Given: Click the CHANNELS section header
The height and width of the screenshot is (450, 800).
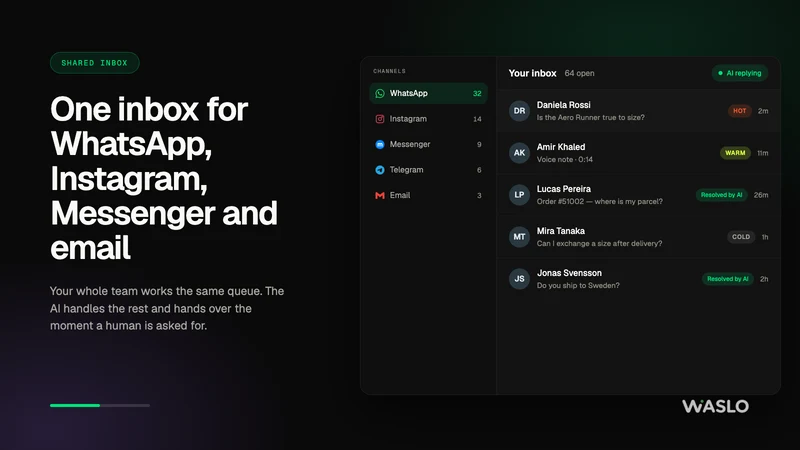Looking at the screenshot, I should [x=389, y=71].
